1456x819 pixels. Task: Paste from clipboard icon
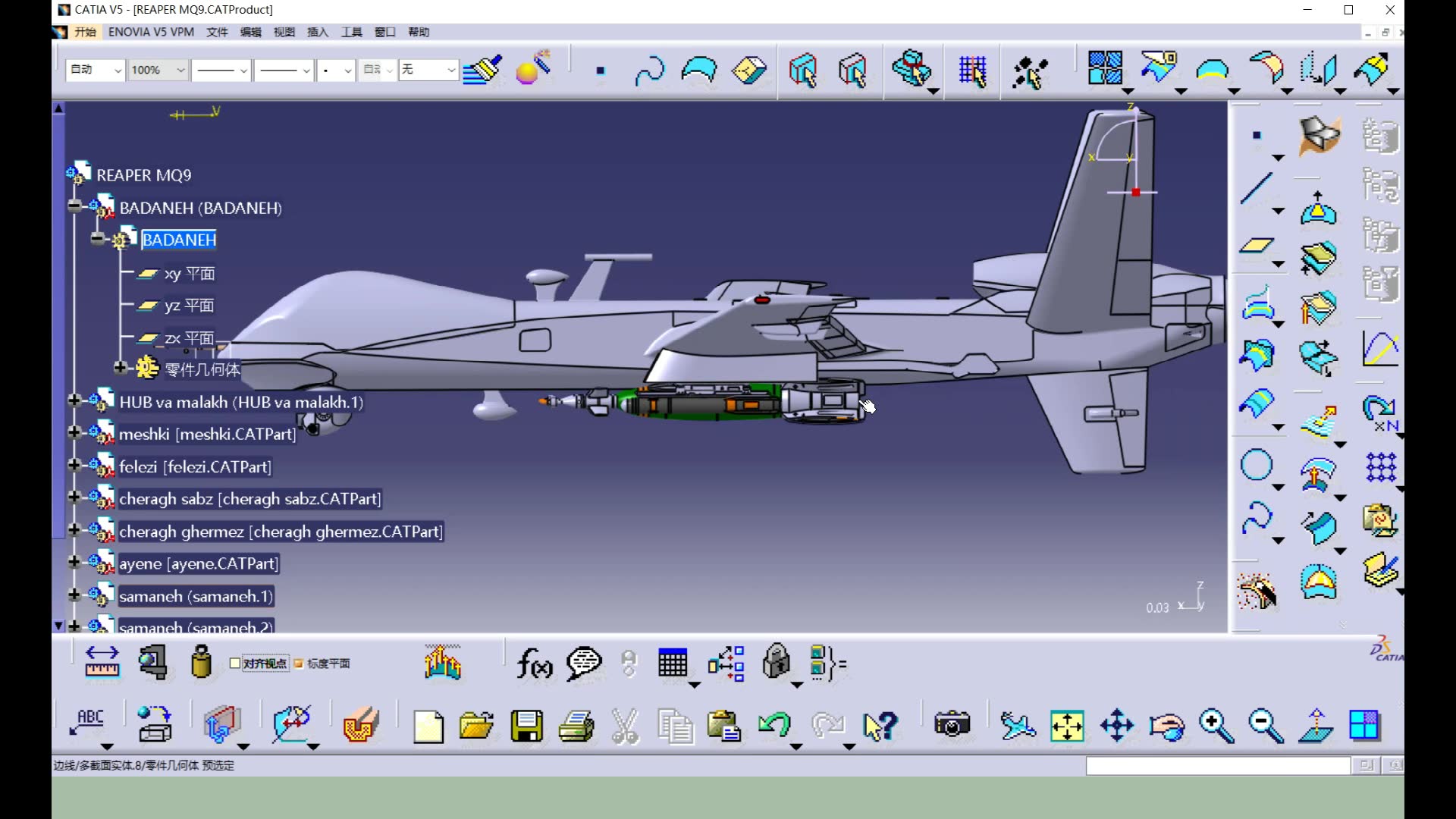(x=723, y=726)
